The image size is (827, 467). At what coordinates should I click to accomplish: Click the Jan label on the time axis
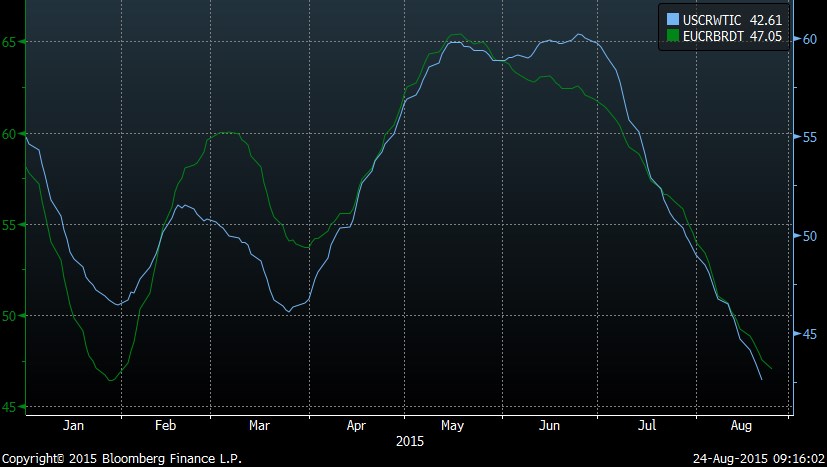tap(73, 426)
